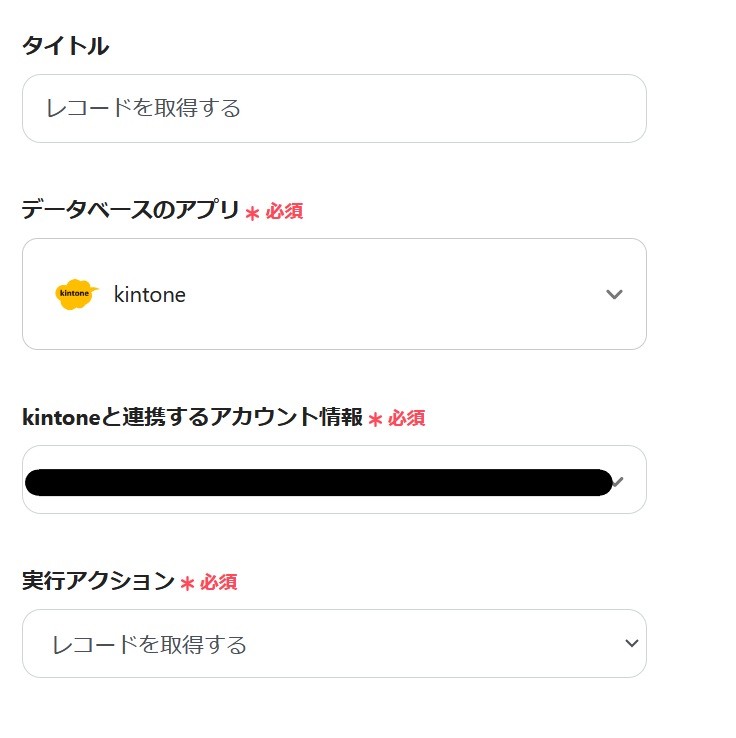
Task: Click the kintoneと連携するアカウント情報 label
Action: [192, 417]
